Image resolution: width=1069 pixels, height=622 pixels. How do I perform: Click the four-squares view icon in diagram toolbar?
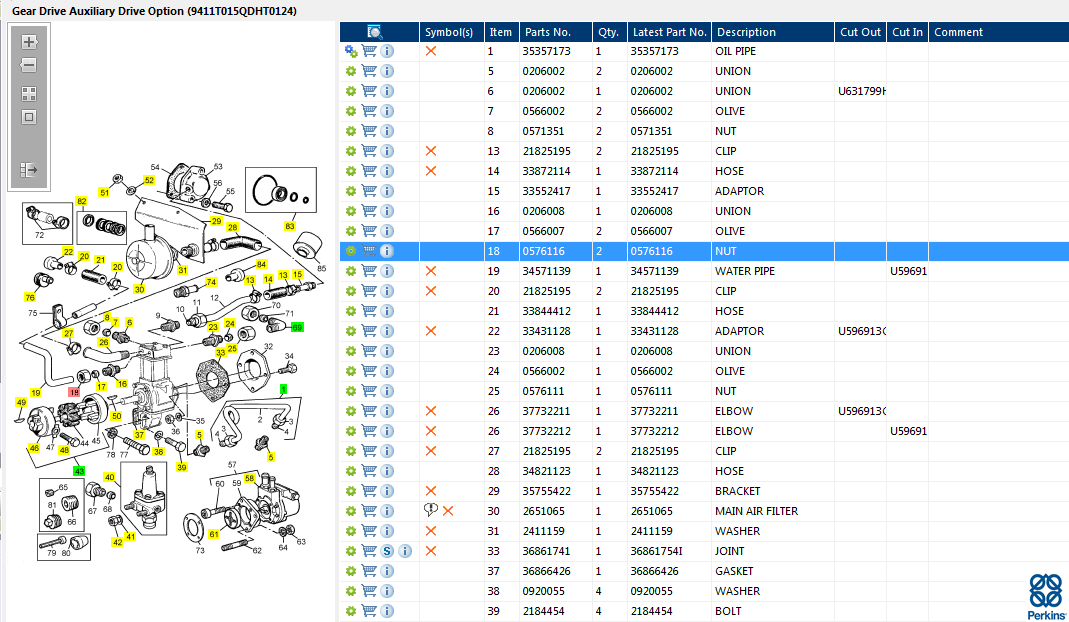click(29, 94)
